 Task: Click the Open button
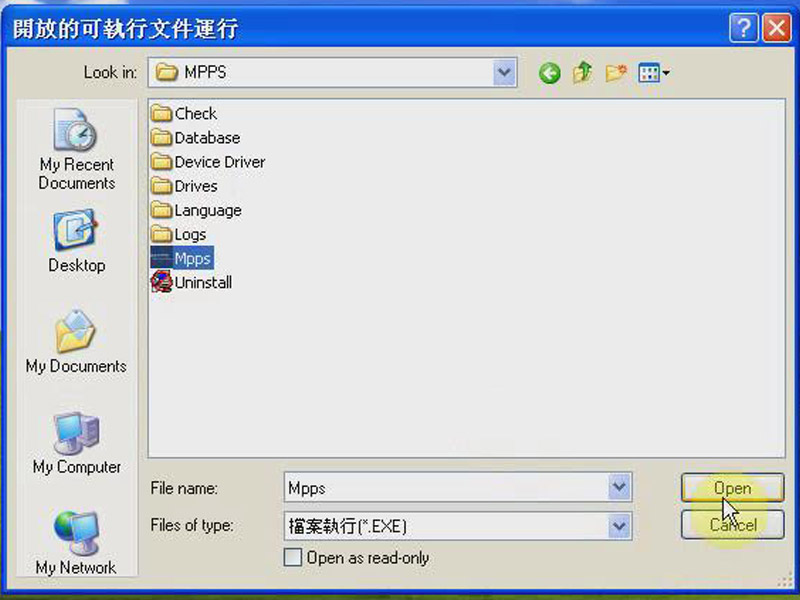[x=732, y=488]
